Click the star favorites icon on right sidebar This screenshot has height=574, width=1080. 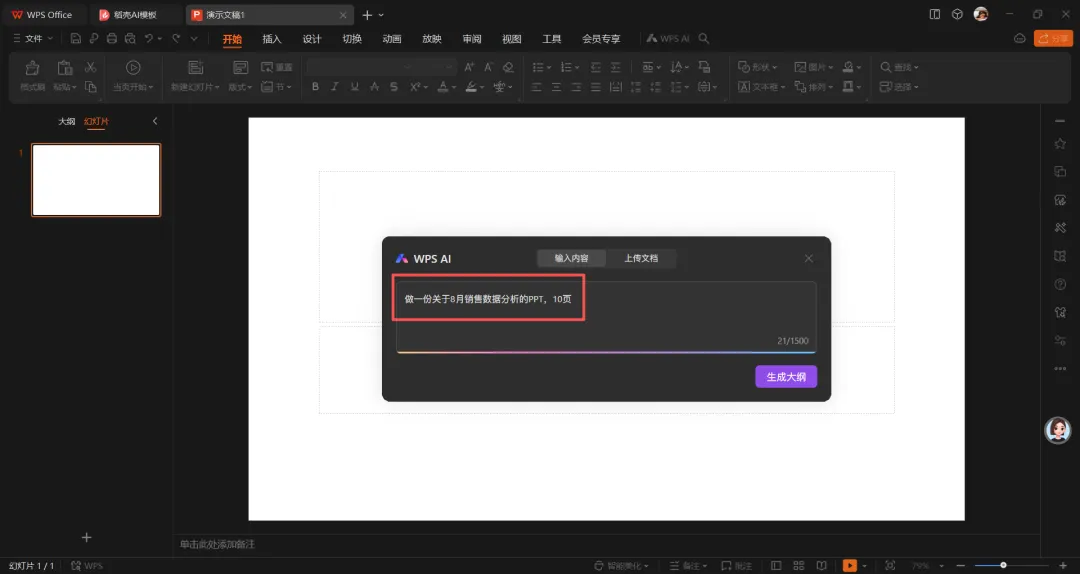click(1060, 143)
